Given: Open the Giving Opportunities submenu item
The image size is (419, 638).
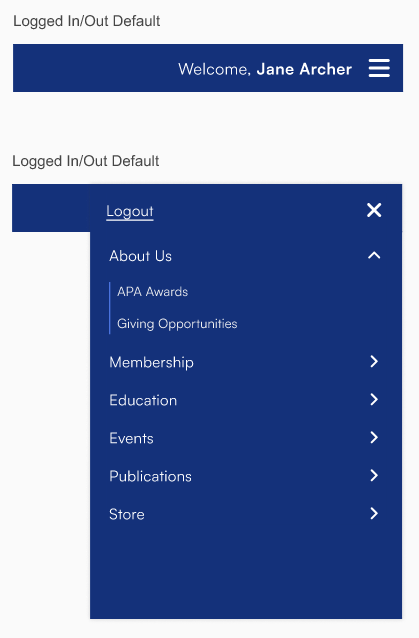Looking at the screenshot, I should [x=177, y=324].
